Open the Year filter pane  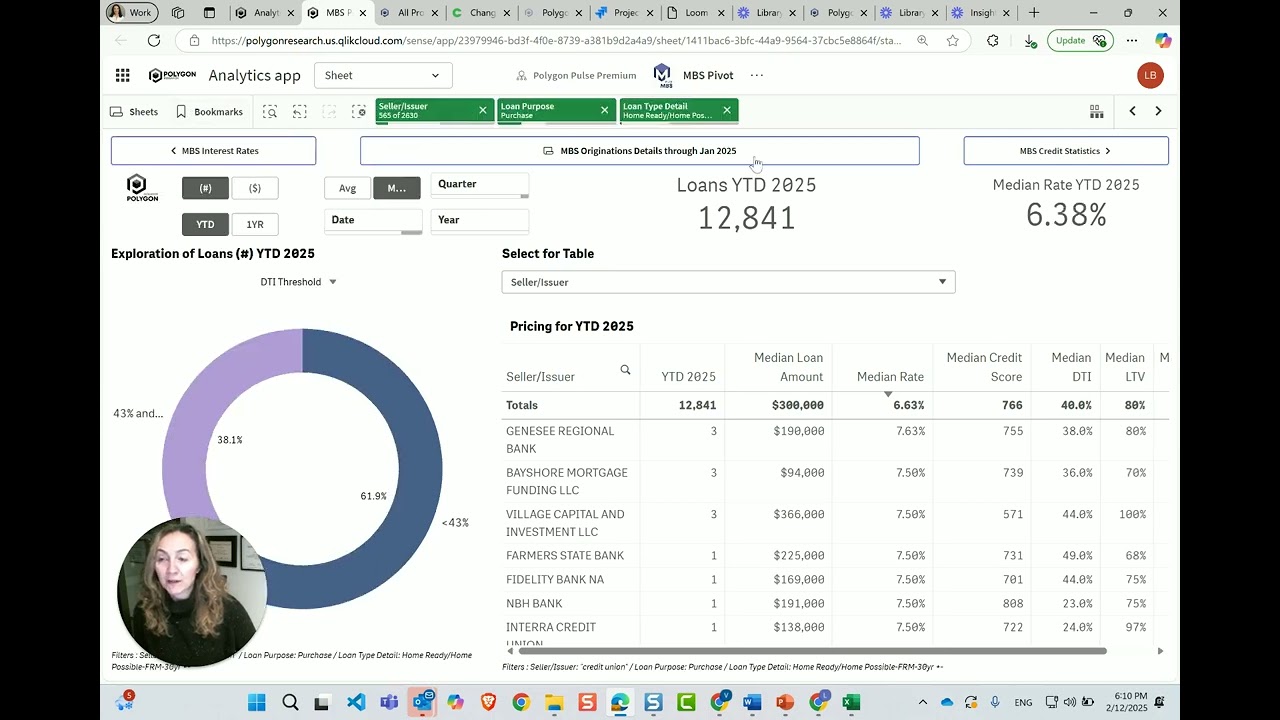pyautogui.click(x=479, y=220)
